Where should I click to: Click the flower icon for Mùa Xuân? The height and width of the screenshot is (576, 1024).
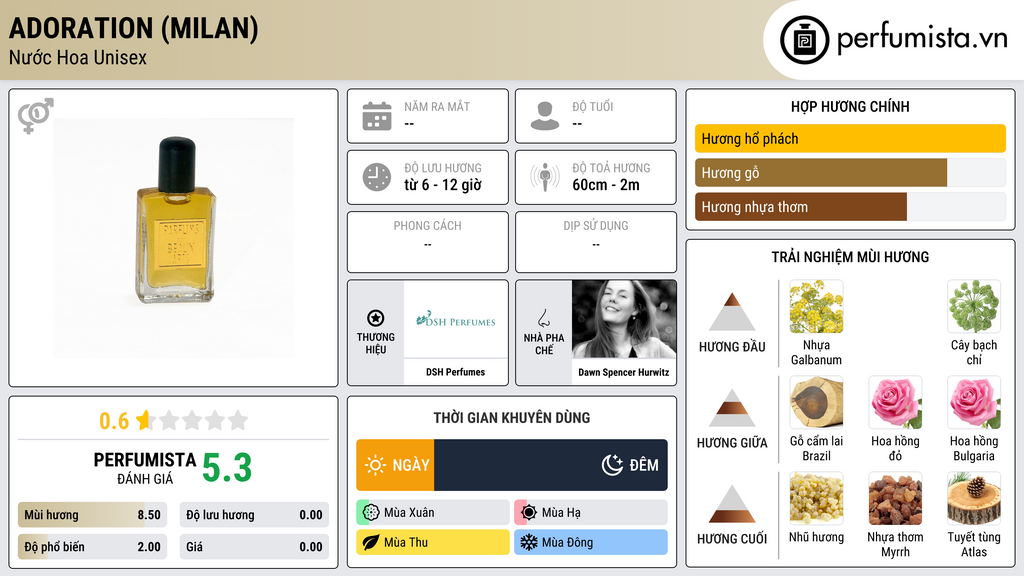(371, 512)
